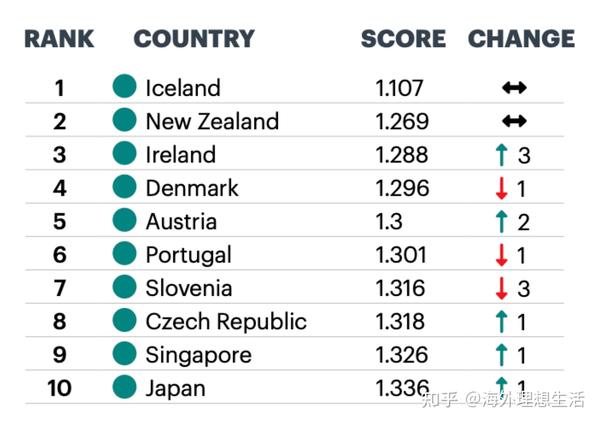Click Denmark's red down arrow
This screenshot has width=600, height=424.
coord(502,188)
